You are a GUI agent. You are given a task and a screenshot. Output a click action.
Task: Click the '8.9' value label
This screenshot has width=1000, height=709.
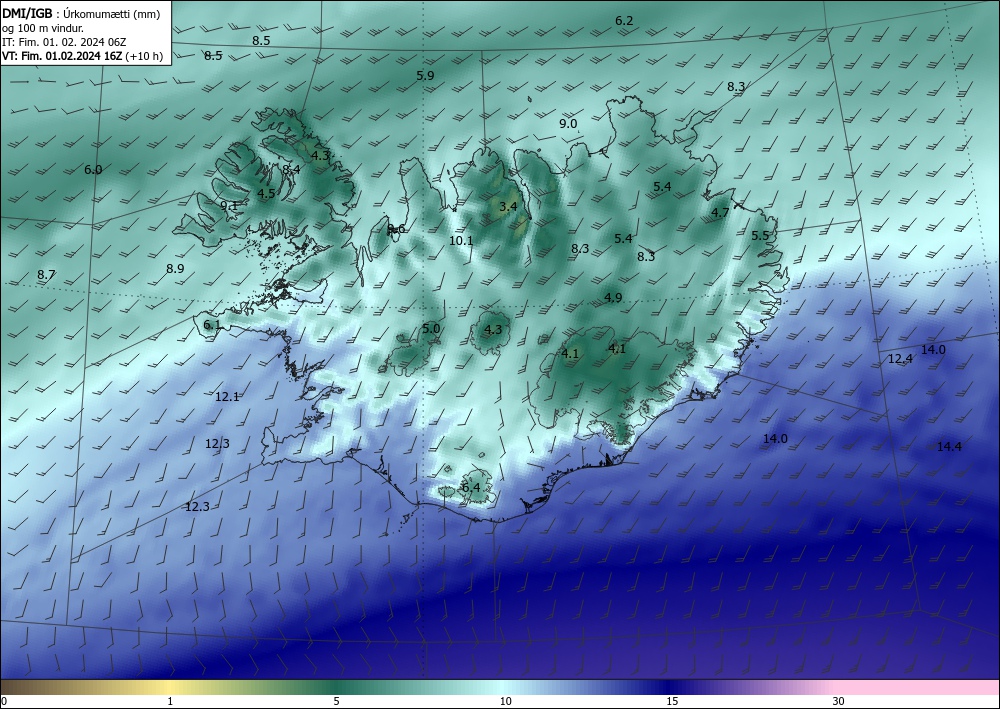[175, 268]
